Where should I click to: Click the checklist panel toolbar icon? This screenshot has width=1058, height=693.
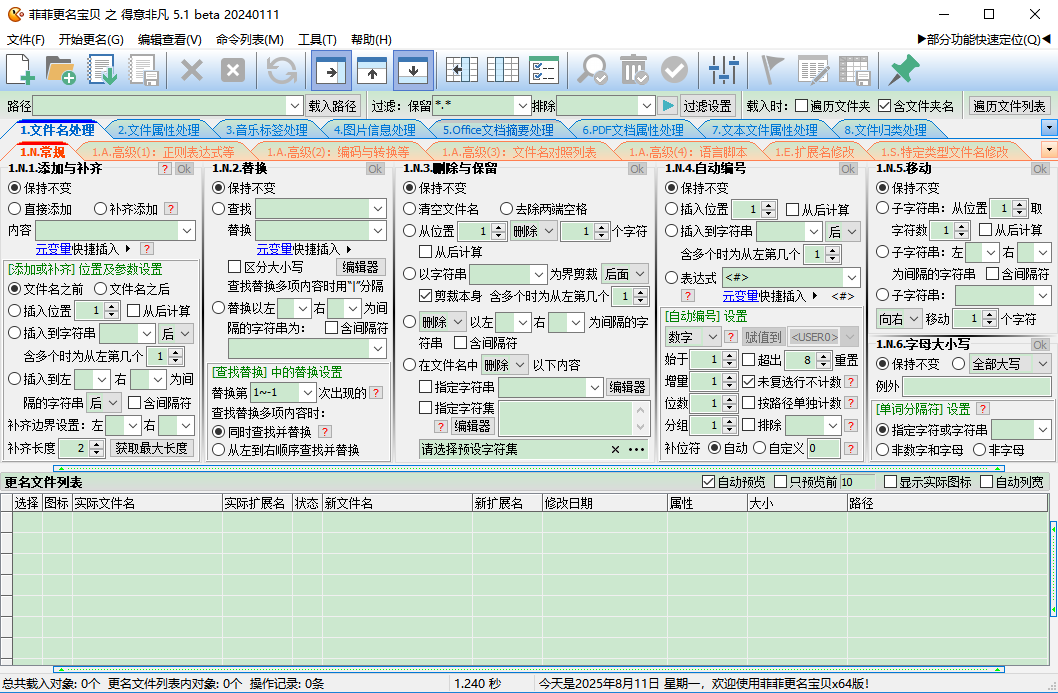point(543,70)
